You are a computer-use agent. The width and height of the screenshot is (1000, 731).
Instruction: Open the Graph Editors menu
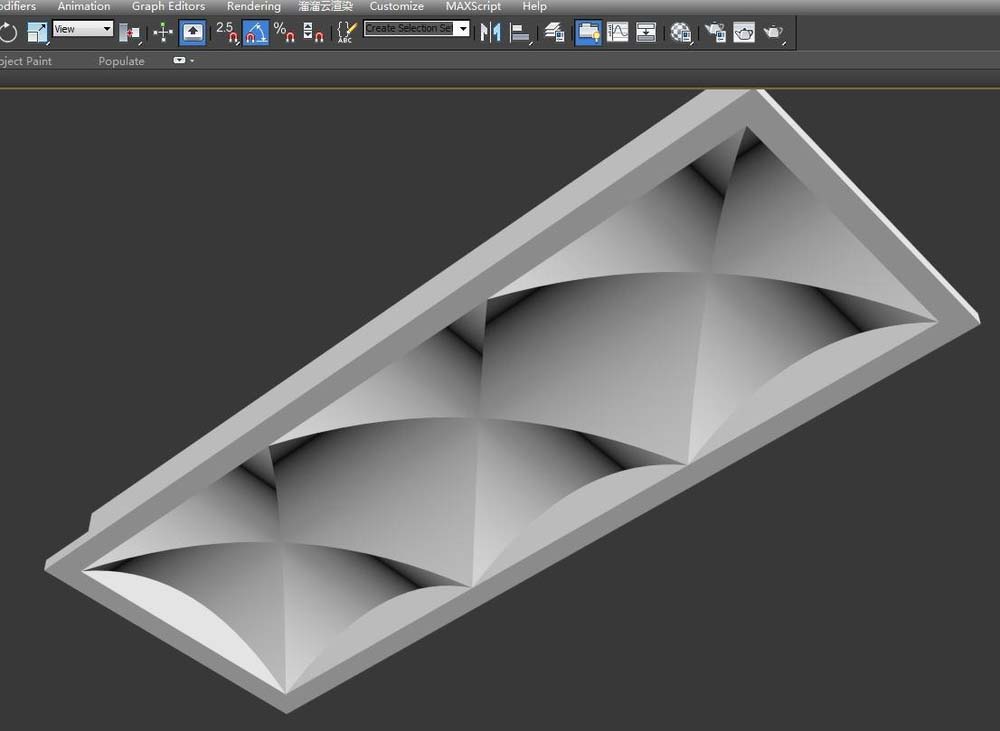pos(168,6)
